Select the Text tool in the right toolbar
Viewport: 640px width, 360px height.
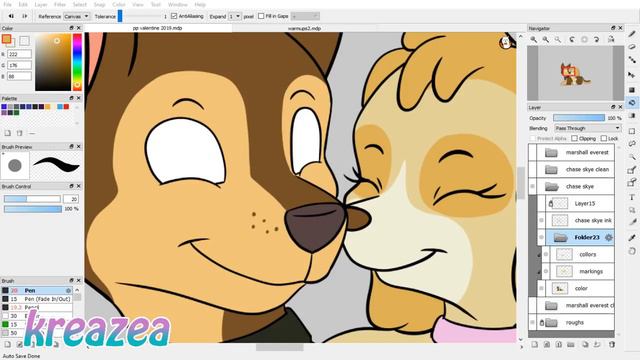632,197
